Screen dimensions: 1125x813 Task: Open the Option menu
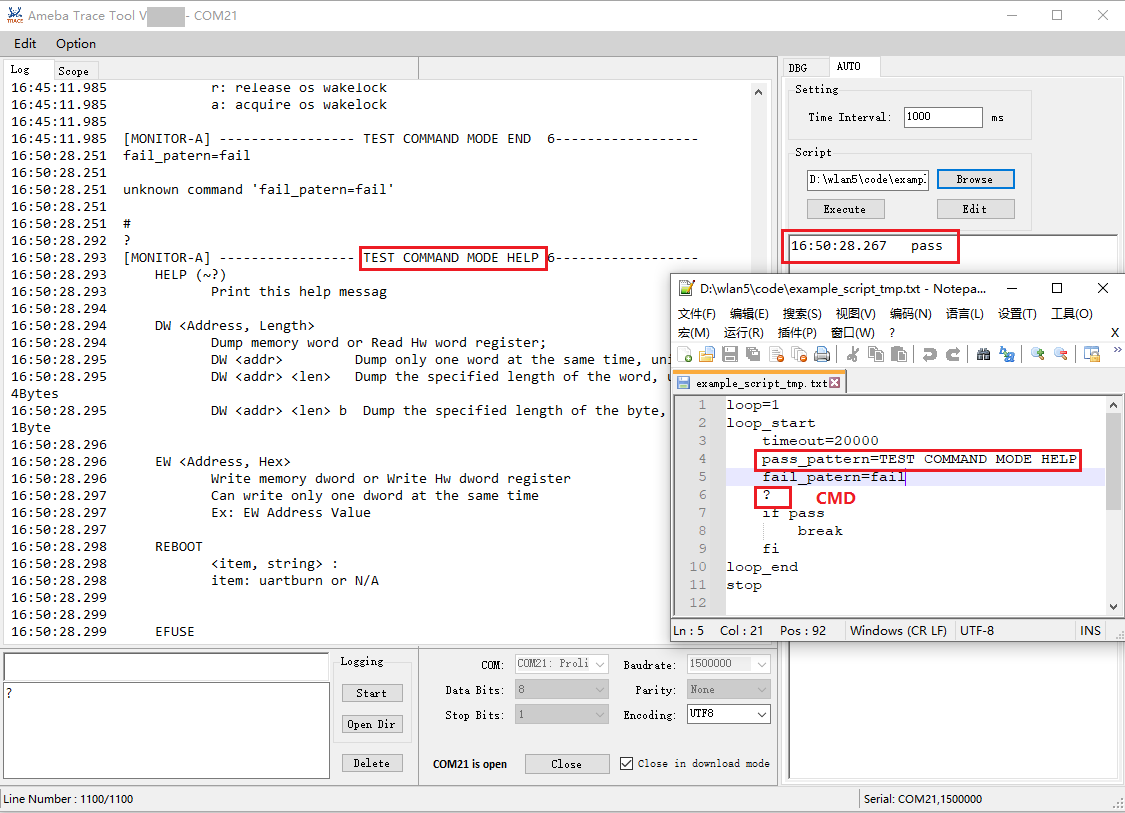(x=76, y=44)
